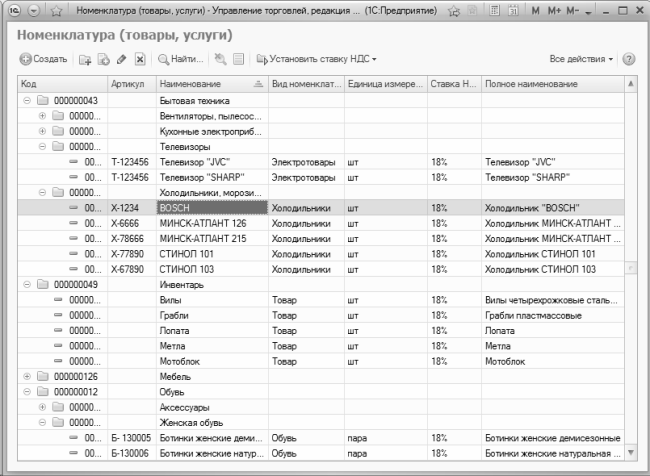Expand the Вентиляторы, пылесосы group
The image size is (650, 476).
tap(42, 116)
